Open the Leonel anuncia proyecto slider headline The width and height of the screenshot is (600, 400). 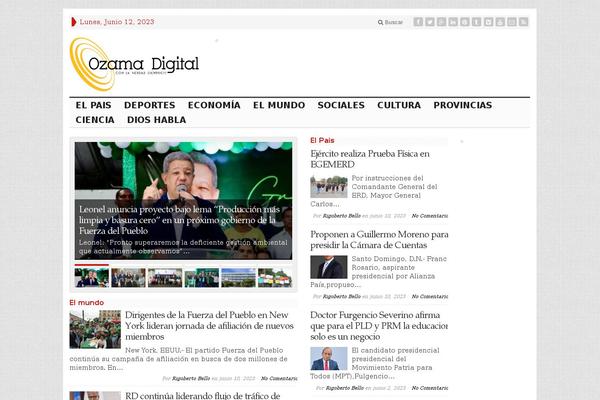pyautogui.click(x=179, y=220)
